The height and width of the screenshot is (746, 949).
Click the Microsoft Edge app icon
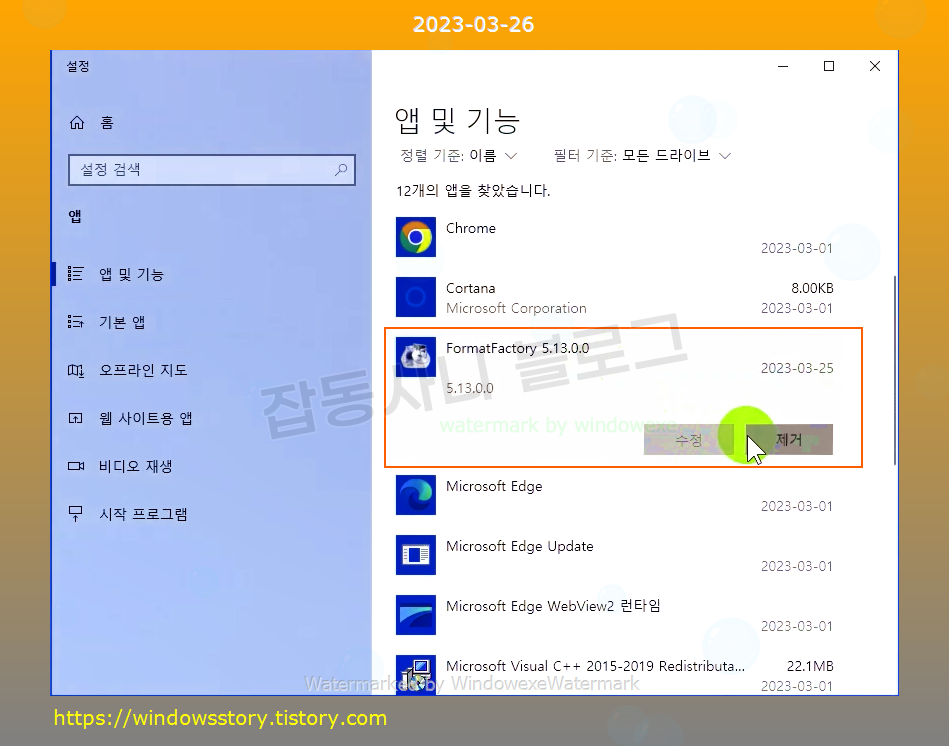[x=416, y=495]
